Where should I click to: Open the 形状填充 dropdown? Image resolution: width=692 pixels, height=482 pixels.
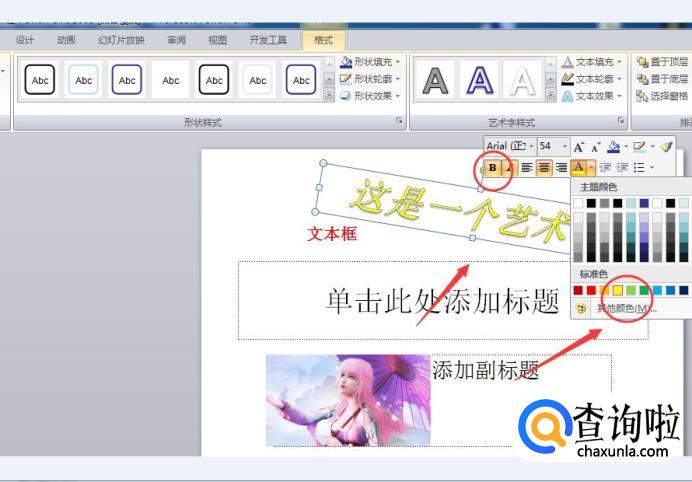[370, 62]
